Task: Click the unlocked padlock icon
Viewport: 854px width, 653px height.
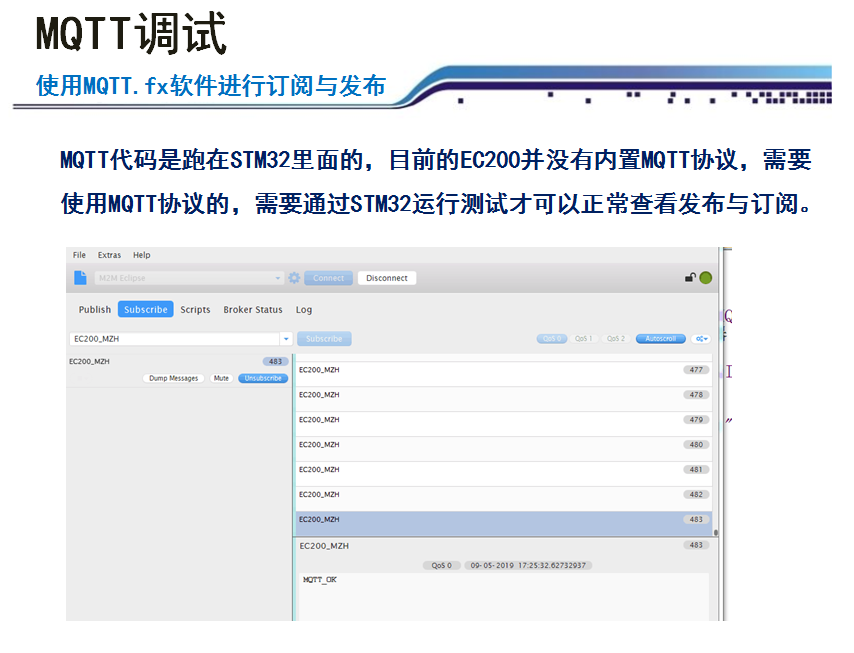Action: coord(690,278)
